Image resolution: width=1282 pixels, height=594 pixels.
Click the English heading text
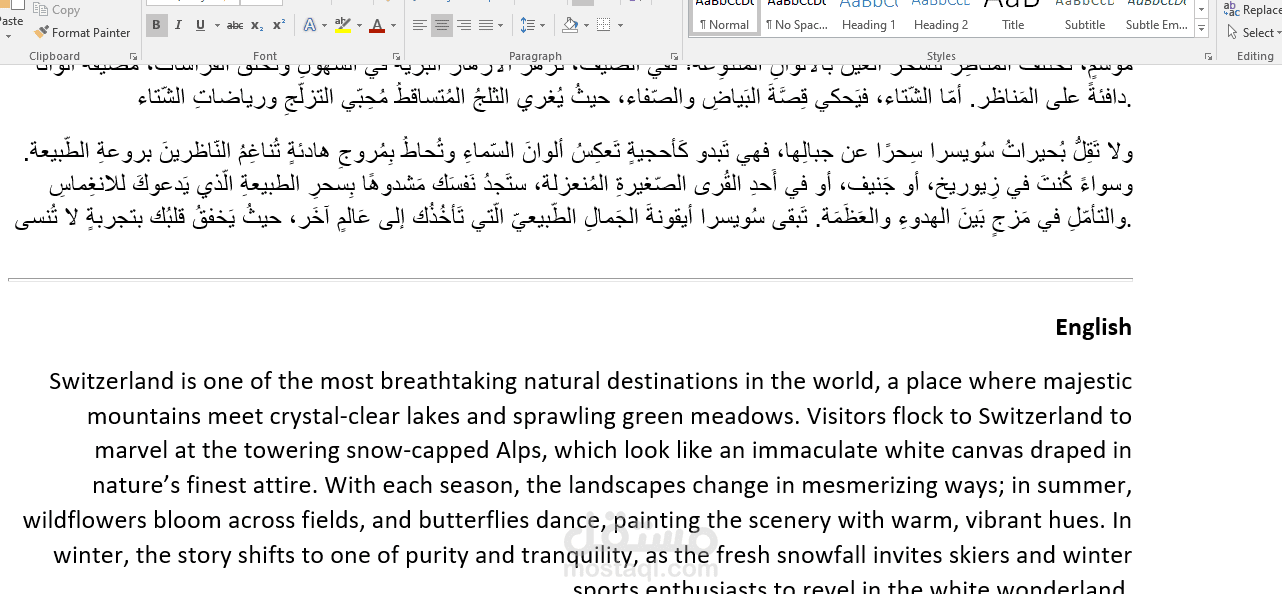[1093, 327]
